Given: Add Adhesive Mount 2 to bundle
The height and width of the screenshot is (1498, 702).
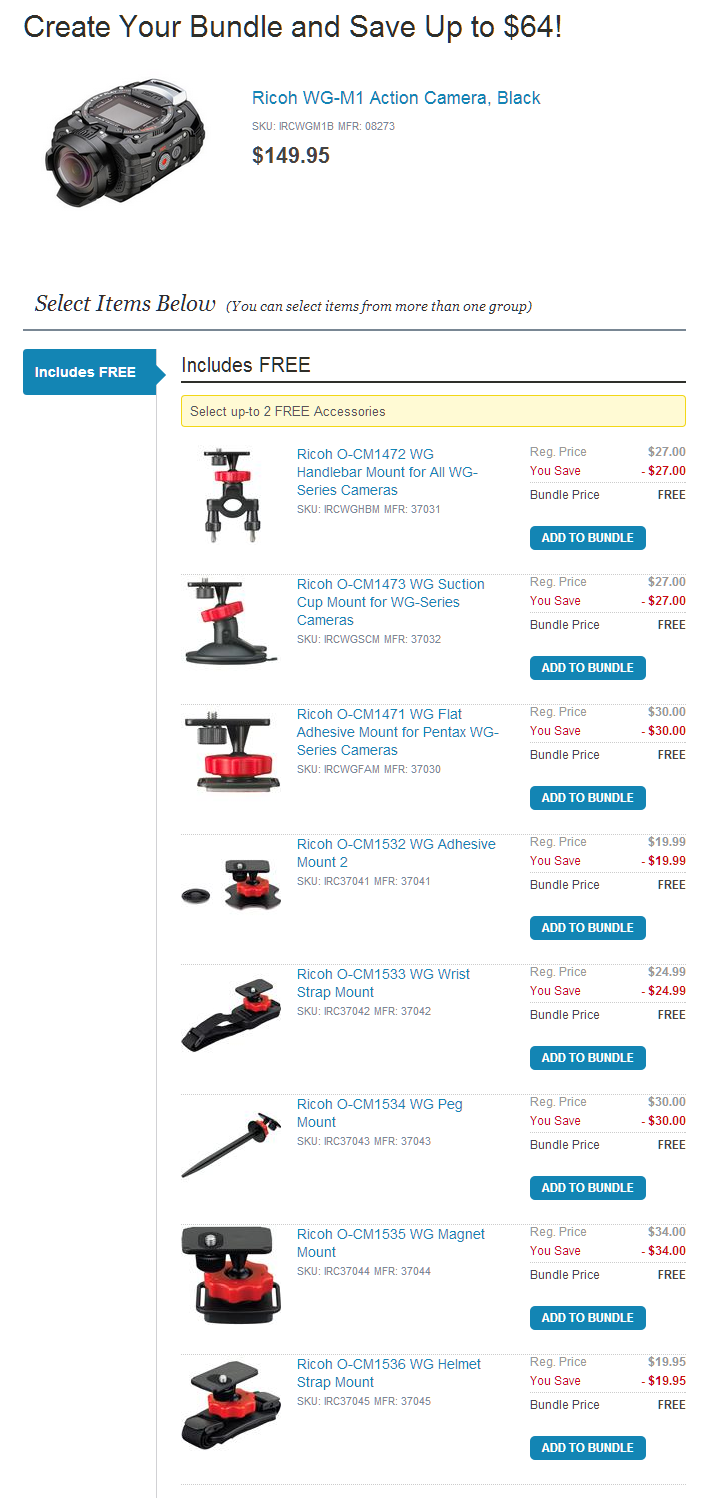Looking at the screenshot, I should click(588, 928).
